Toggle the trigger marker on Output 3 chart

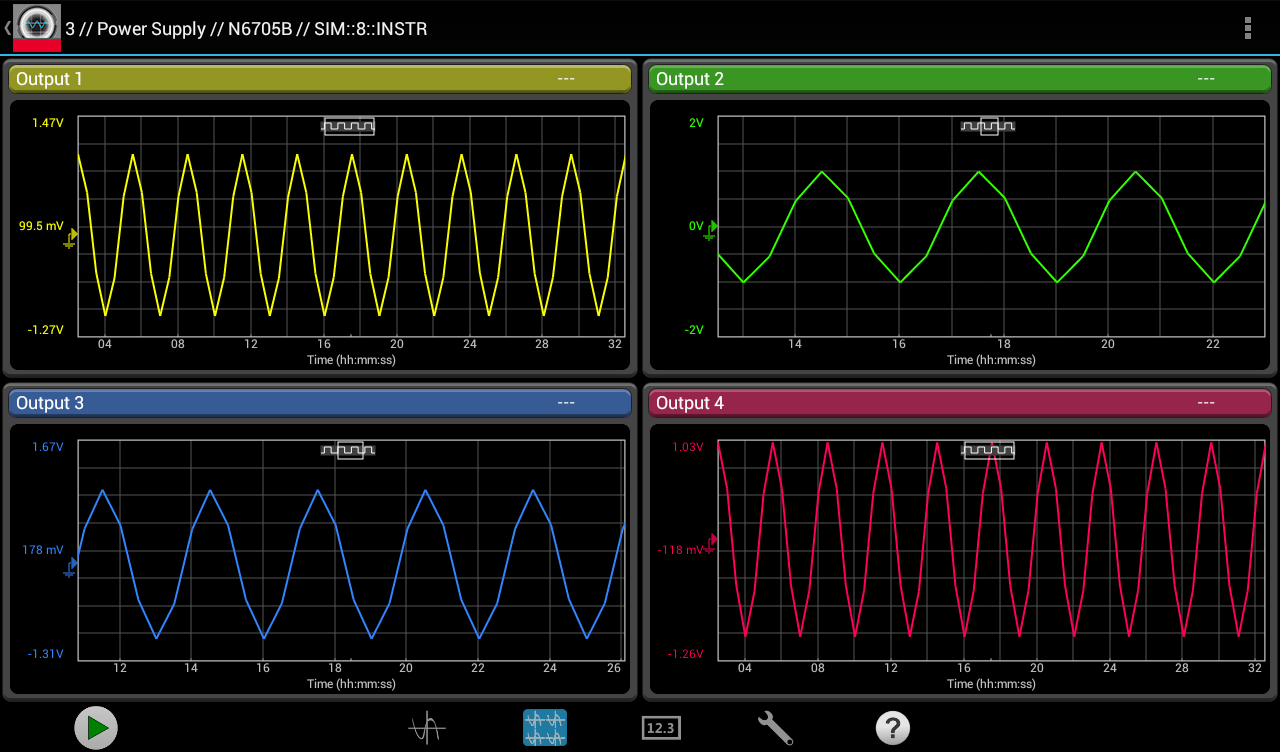click(347, 450)
